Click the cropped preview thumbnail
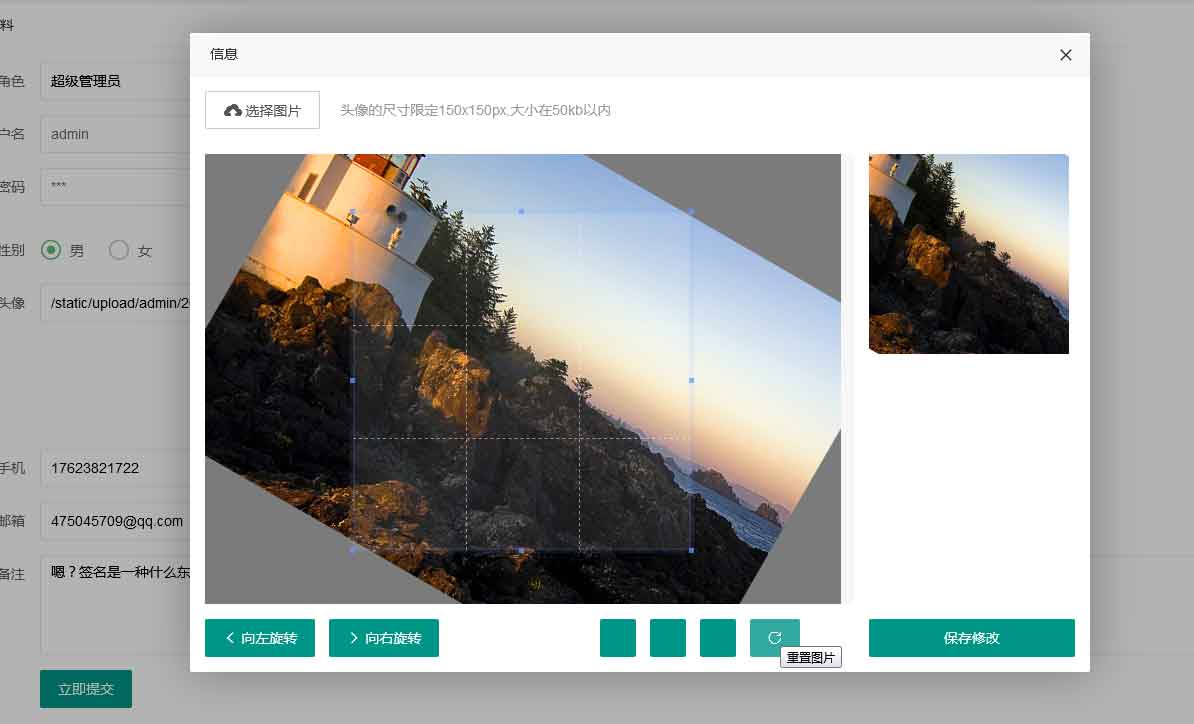 [x=968, y=254]
